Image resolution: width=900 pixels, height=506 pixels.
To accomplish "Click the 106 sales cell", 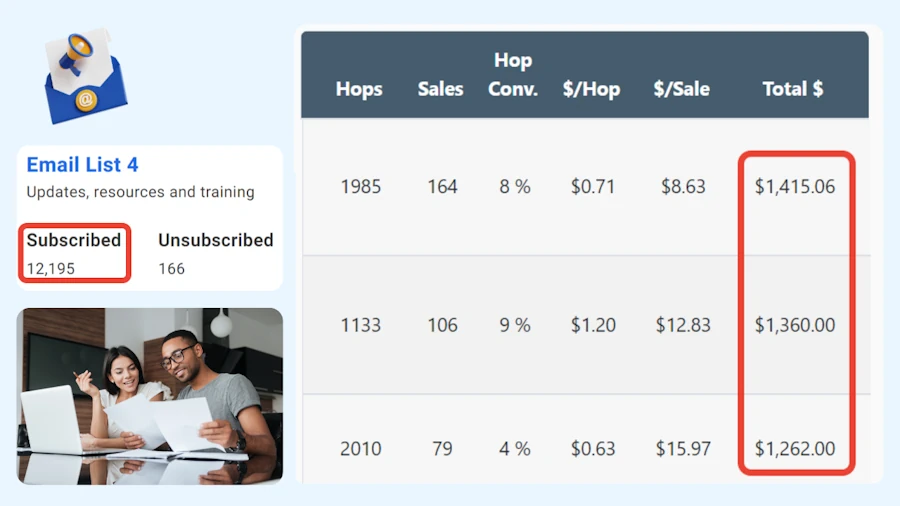I will point(442,325).
